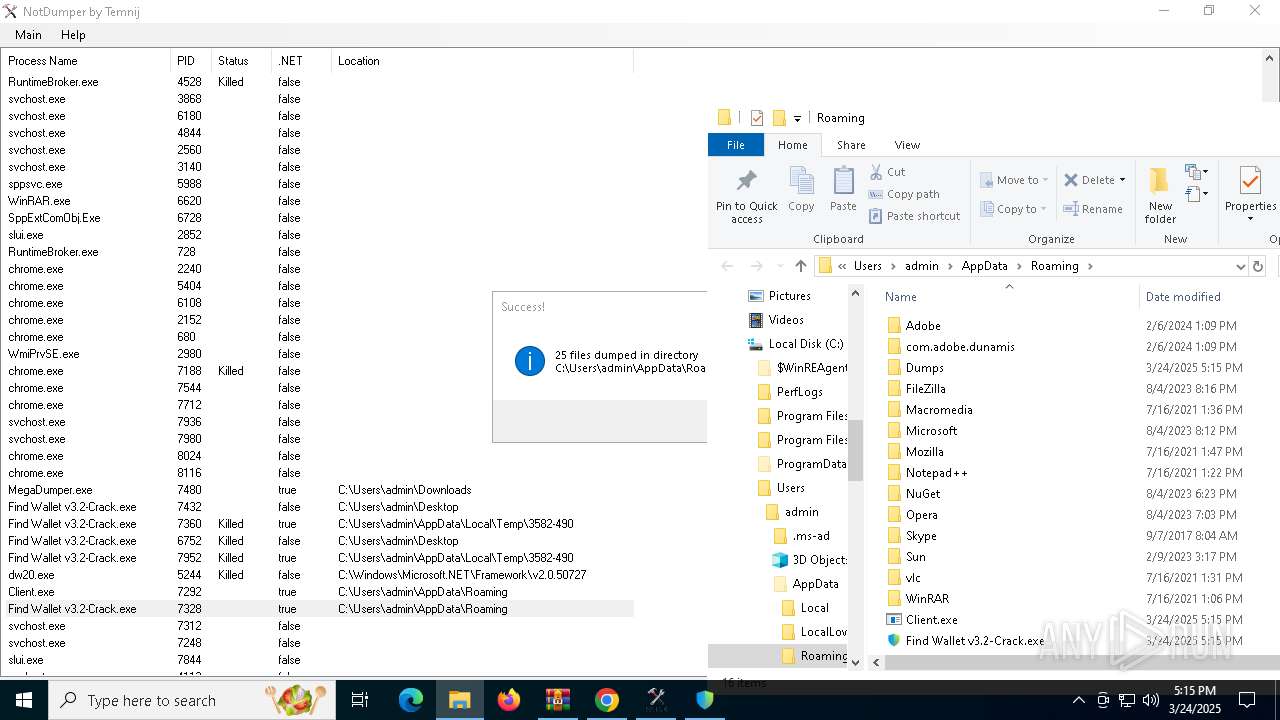
Task: Open the address bar history dropdown
Action: point(1240,266)
